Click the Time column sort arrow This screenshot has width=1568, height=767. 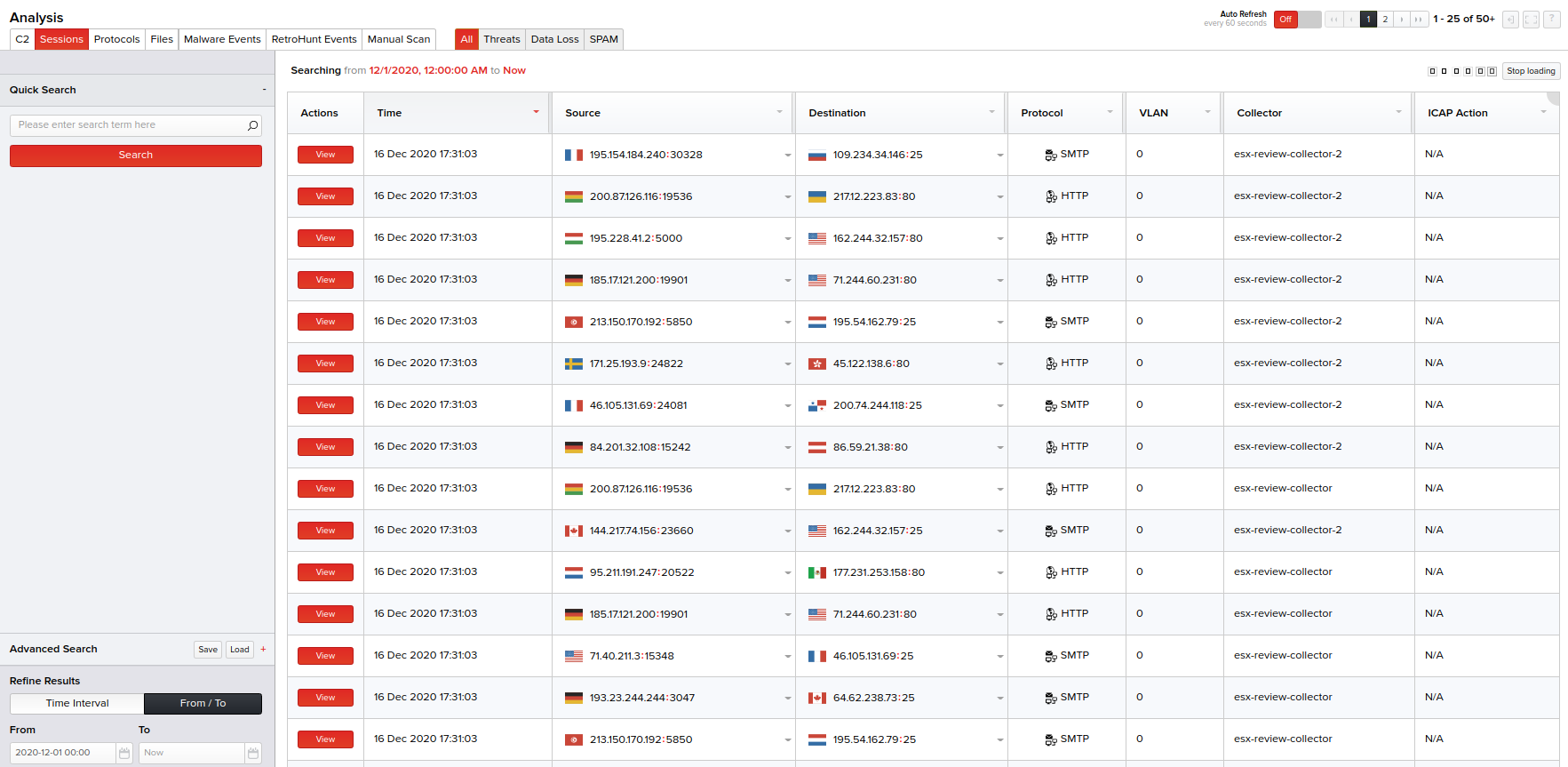click(x=536, y=112)
